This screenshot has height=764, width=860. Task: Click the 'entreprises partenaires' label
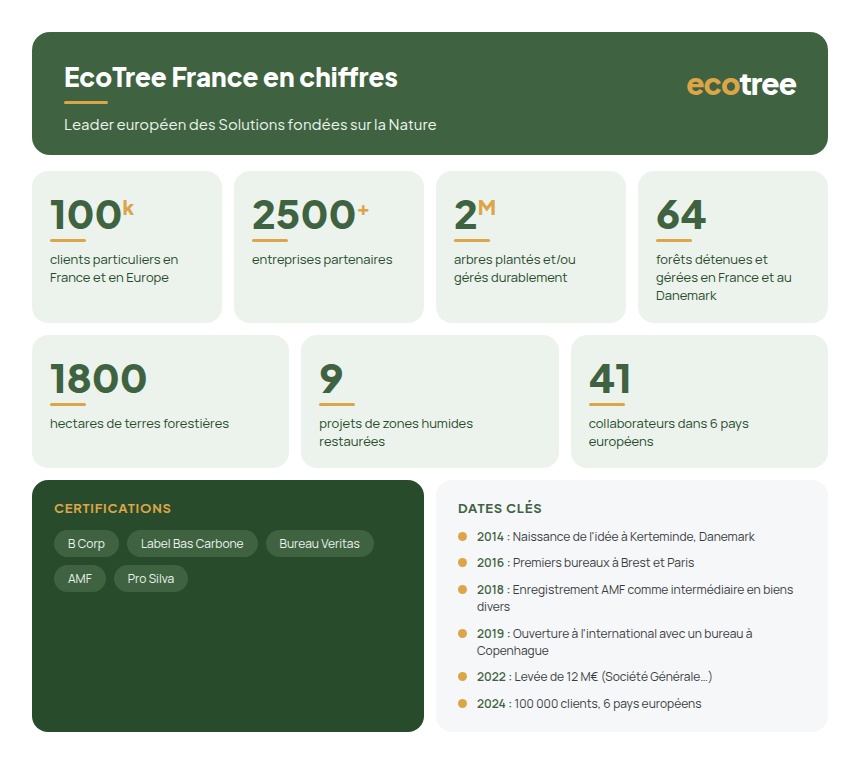322,259
